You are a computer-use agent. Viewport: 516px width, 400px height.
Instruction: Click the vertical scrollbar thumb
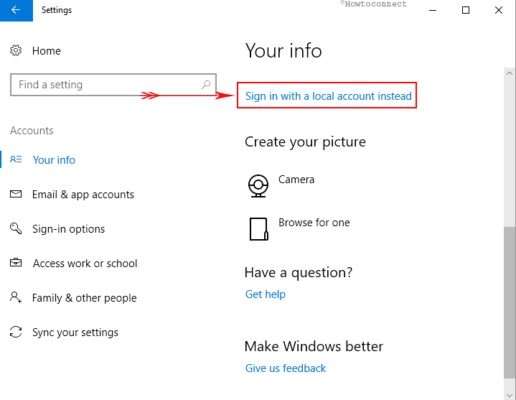tap(509, 302)
